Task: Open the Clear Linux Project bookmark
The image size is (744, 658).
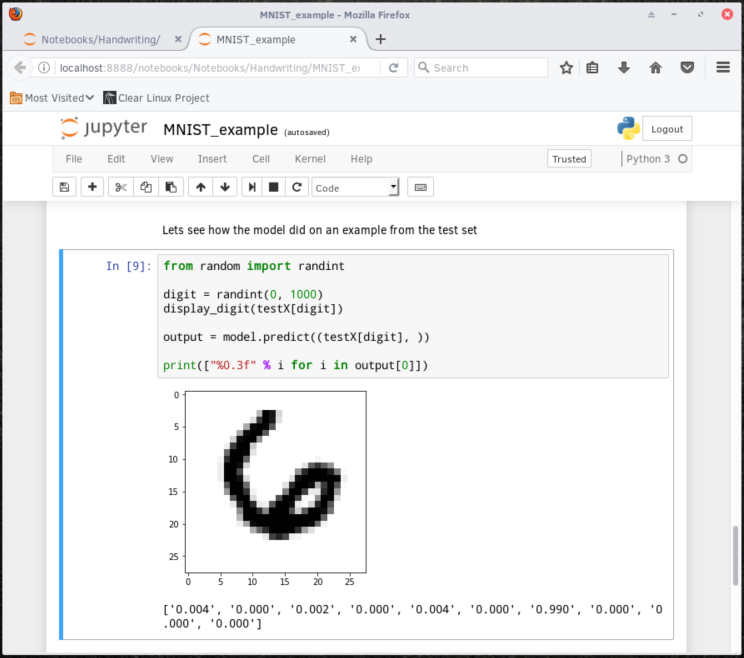Action: (156, 98)
